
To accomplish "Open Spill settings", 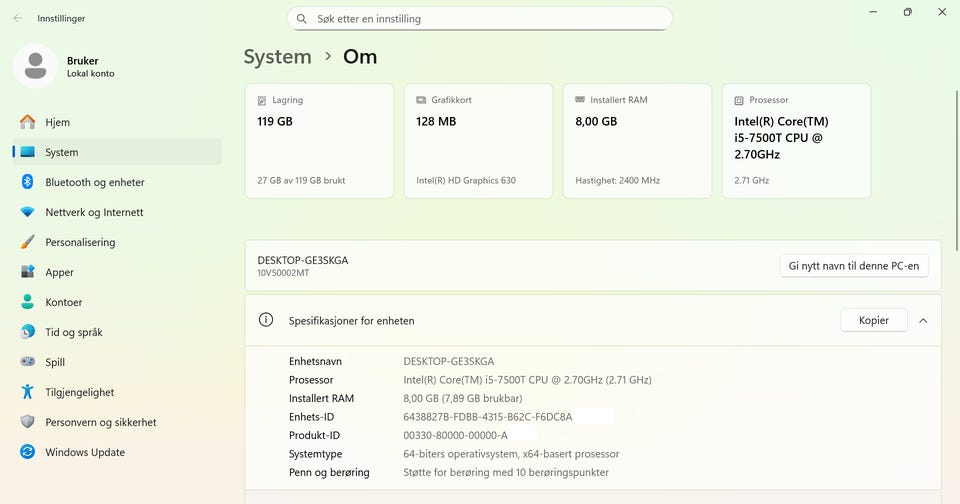I will pos(117,362).
